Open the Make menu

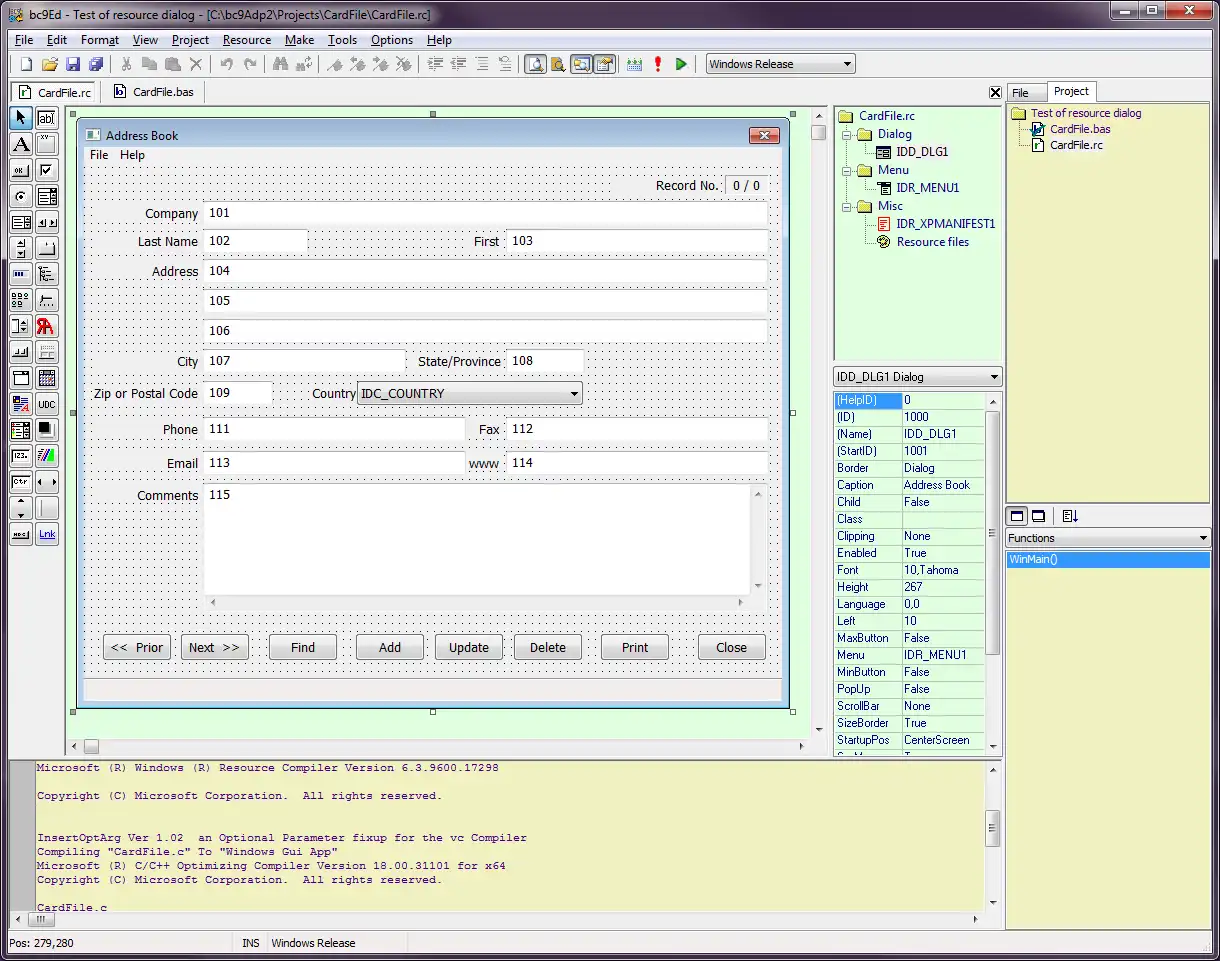[x=299, y=40]
